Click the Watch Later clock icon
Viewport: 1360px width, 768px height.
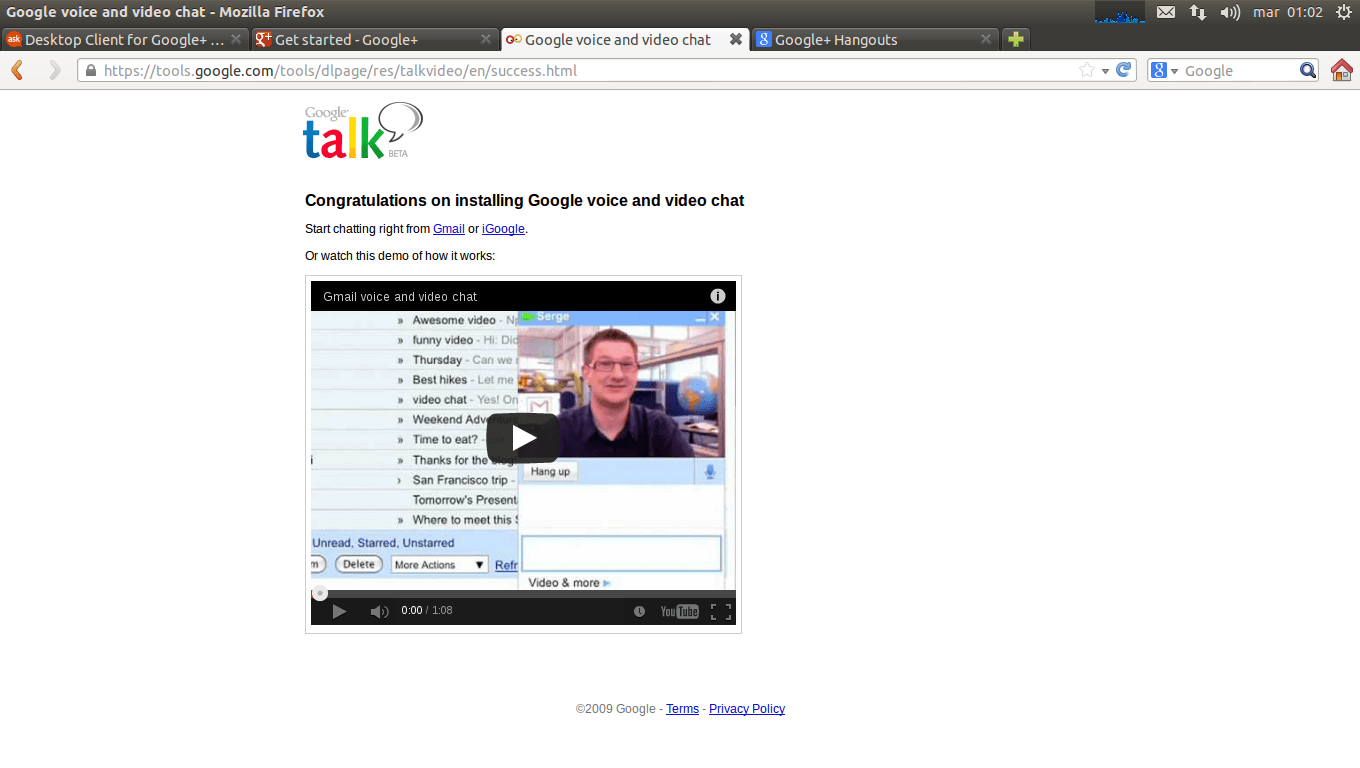point(639,611)
